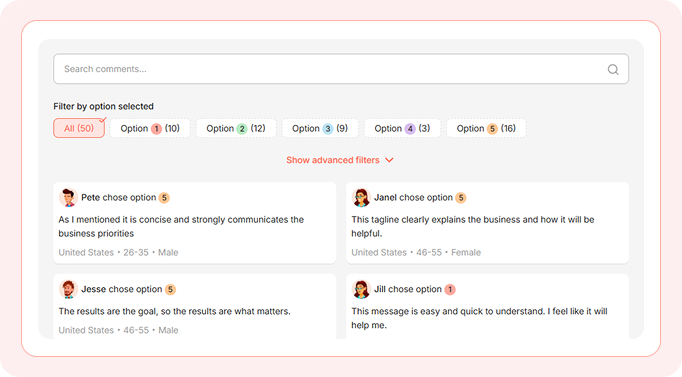This screenshot has width=682, height=377.
Task: Click the 'Filter by option selected' label
Action: point(104,107)
